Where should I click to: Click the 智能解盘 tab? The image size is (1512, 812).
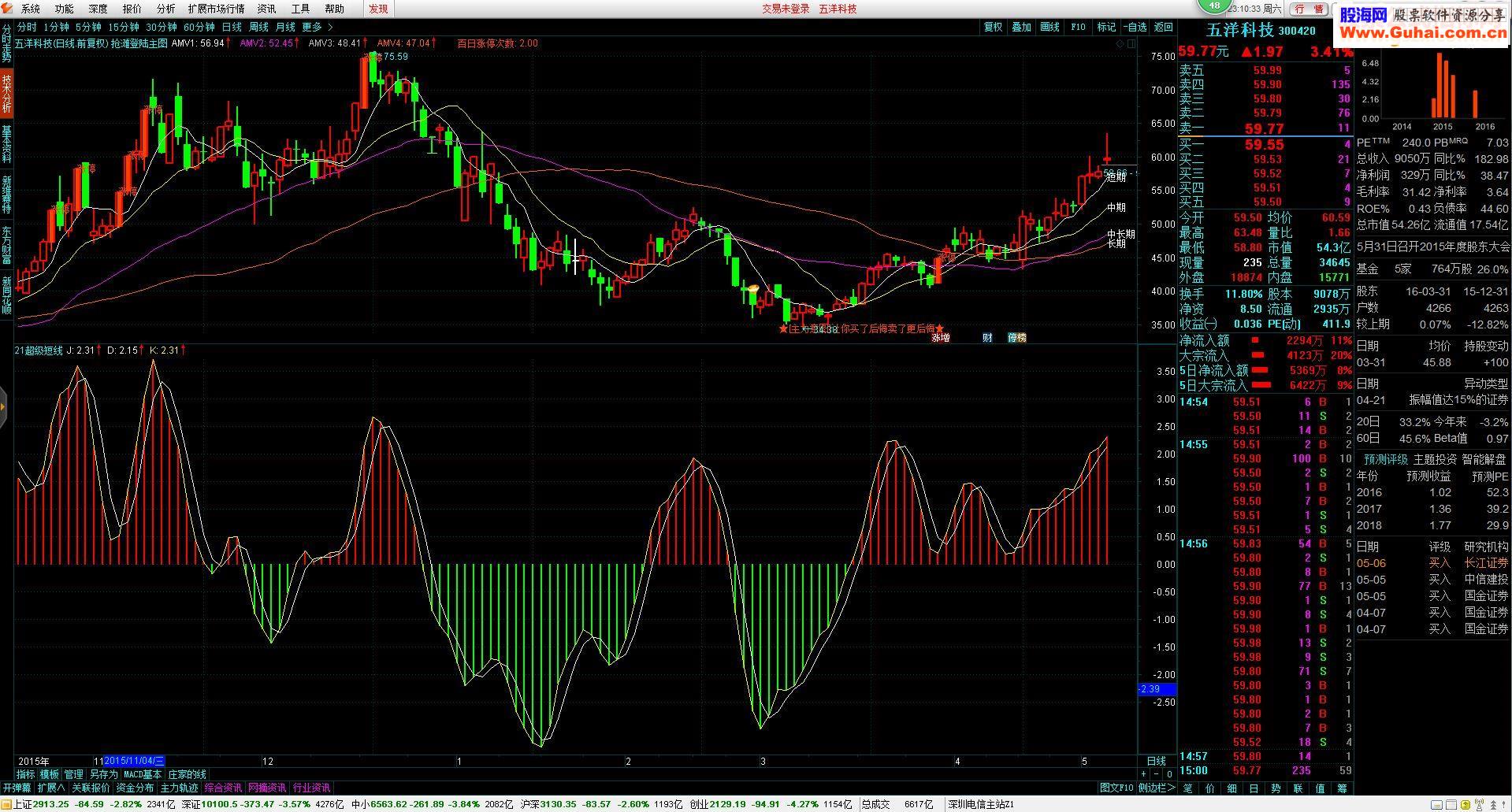[x=1484, y=459]
